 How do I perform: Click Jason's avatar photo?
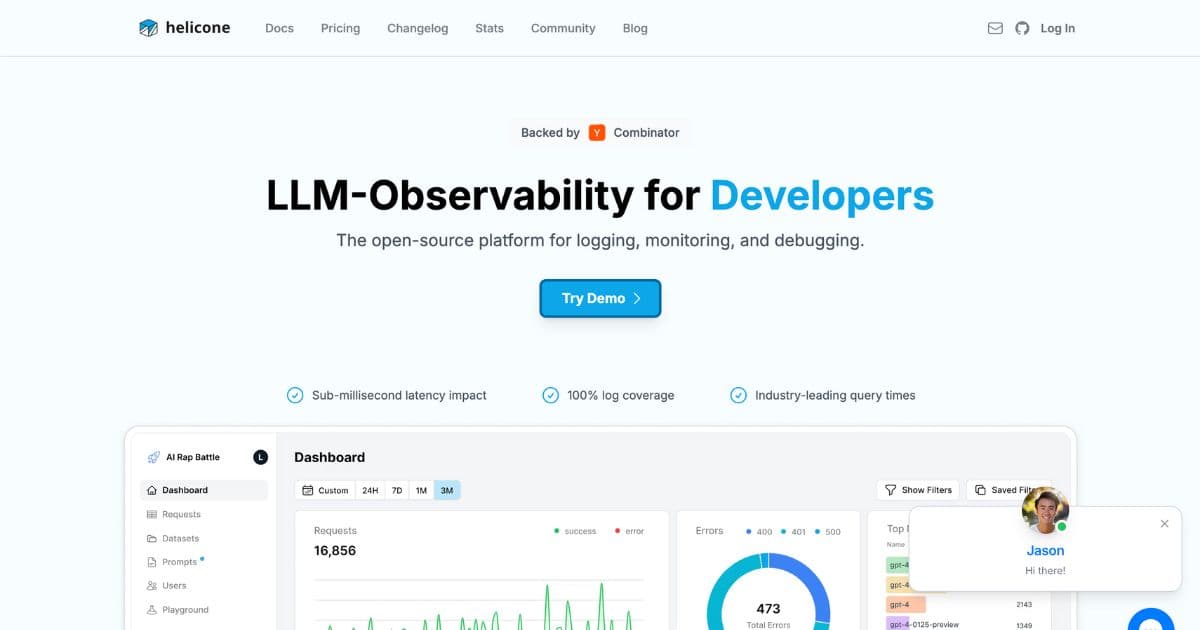click(x=1045, y=510)
